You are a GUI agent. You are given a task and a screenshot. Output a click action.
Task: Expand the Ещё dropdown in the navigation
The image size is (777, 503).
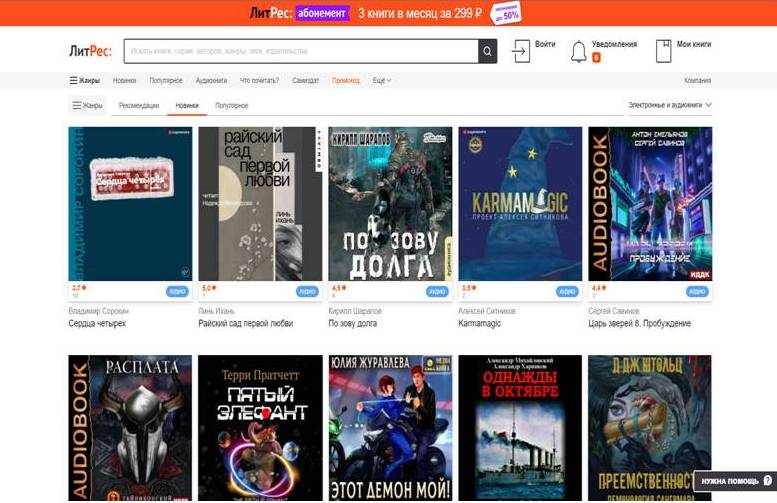[x=382, y=80]
